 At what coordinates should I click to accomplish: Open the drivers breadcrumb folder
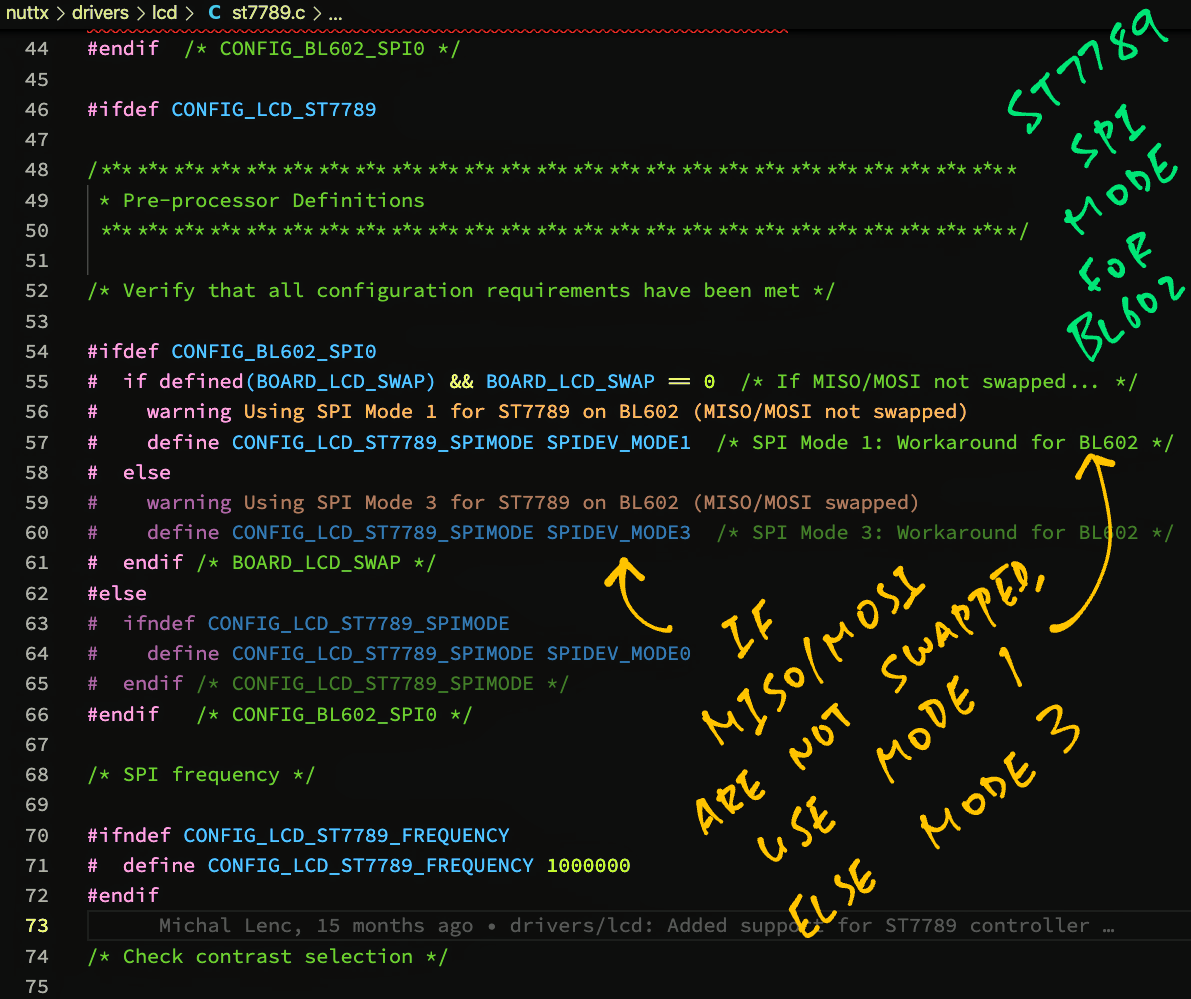(x=100, y=14)
